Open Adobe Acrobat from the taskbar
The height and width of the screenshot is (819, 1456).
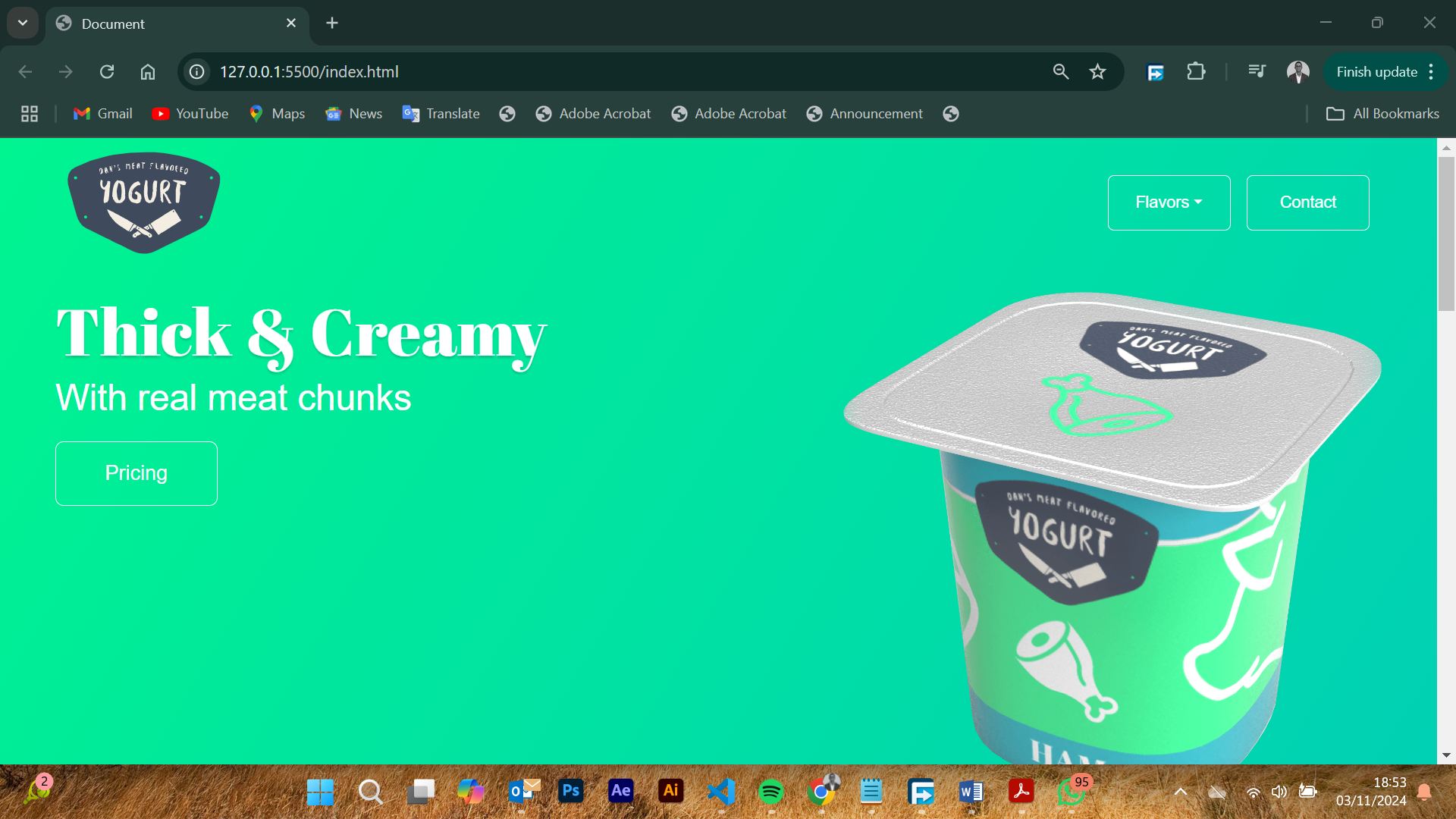tap(1021, 792)
